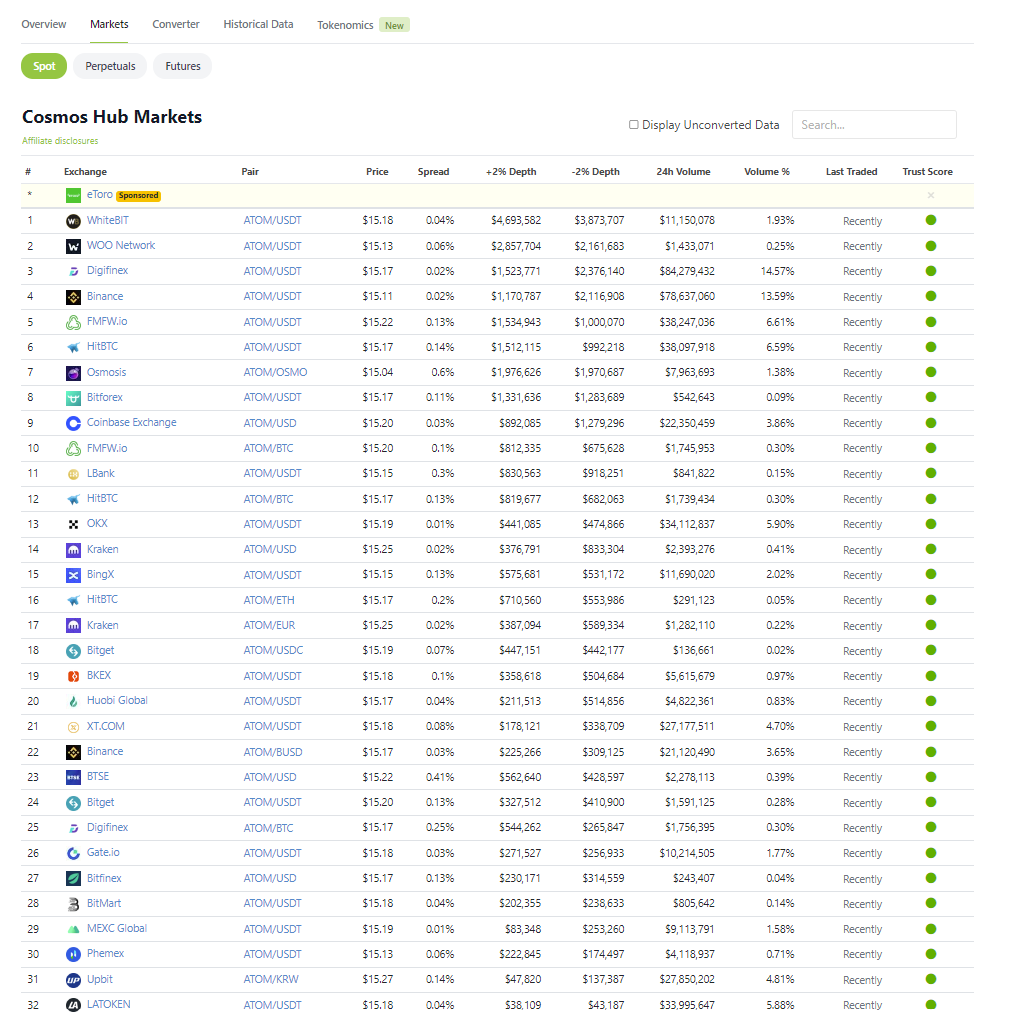The width and height of the screenshot is (1014, 1012).
Task: Click the markets Search input field
Action: (874, 125)
